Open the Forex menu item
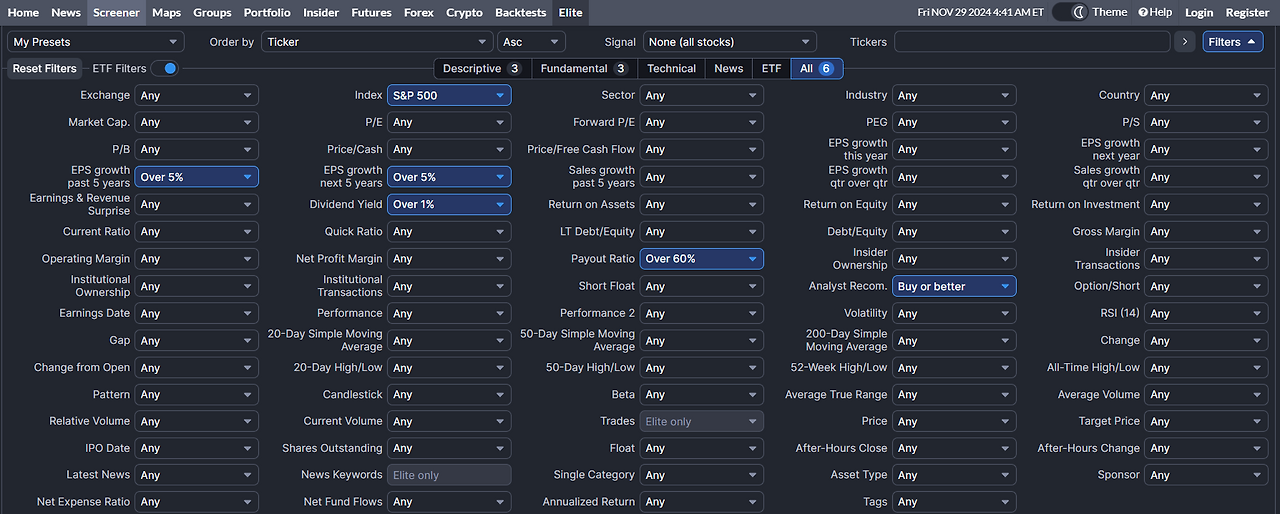 pyautogui.click(x=419, y=12)
